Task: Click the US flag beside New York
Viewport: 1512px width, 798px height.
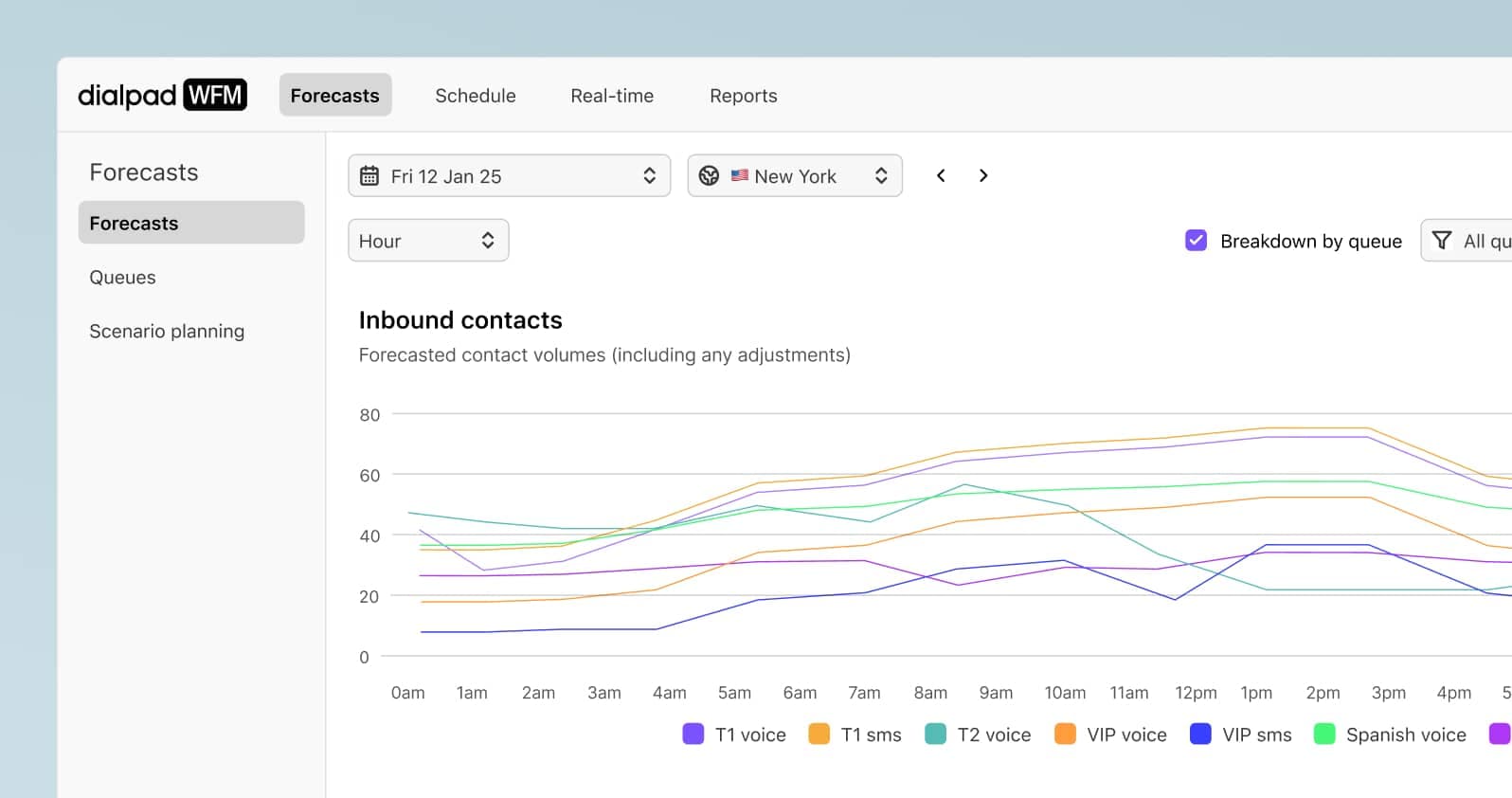Action: click(x=740, y=176)
